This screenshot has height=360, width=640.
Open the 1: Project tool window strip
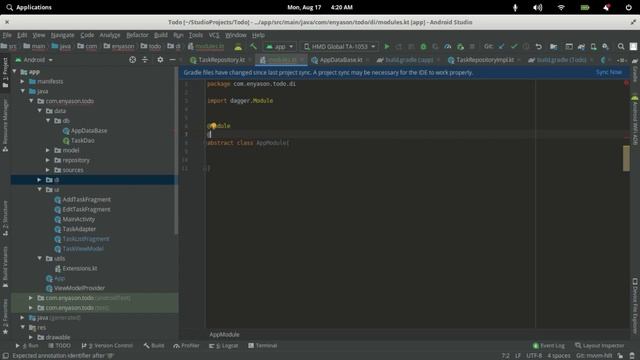click(x=5, y=72)
